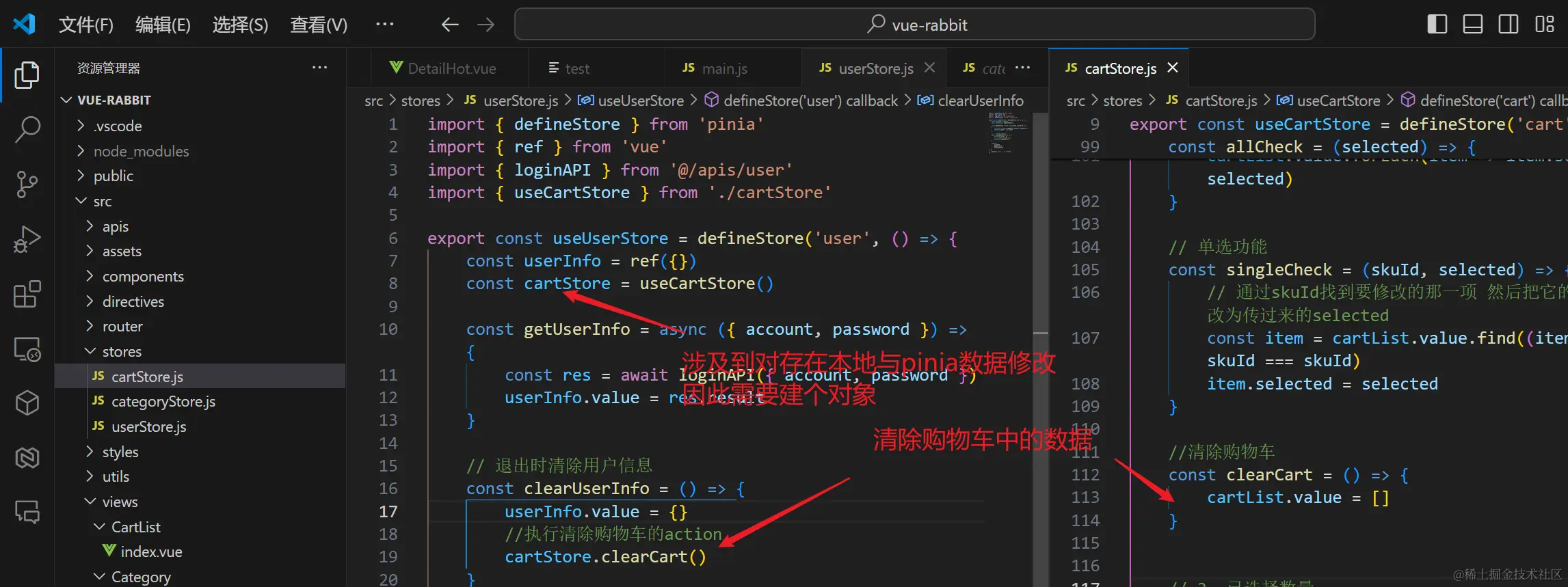Screen dimensions: 1568x587
Task: Open Run and Debug view
Action: pyautogui.click(x=27, y=239)
